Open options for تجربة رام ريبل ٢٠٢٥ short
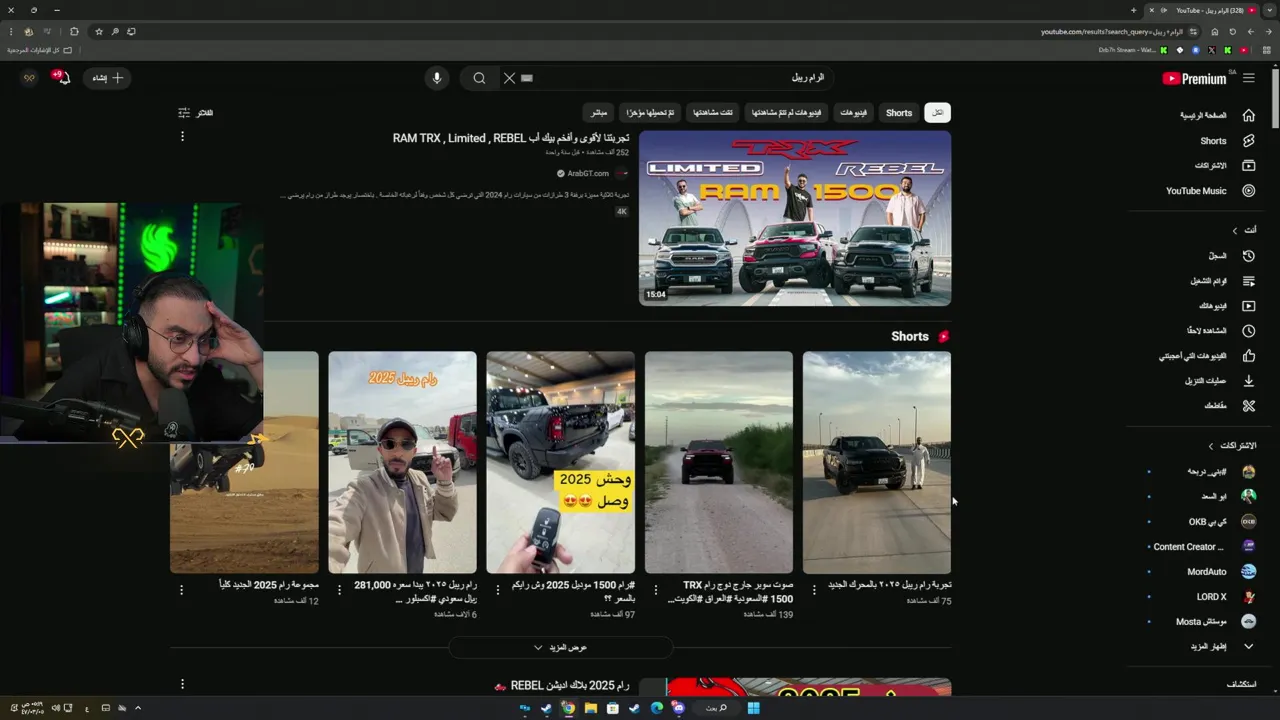 pos(814,590)
